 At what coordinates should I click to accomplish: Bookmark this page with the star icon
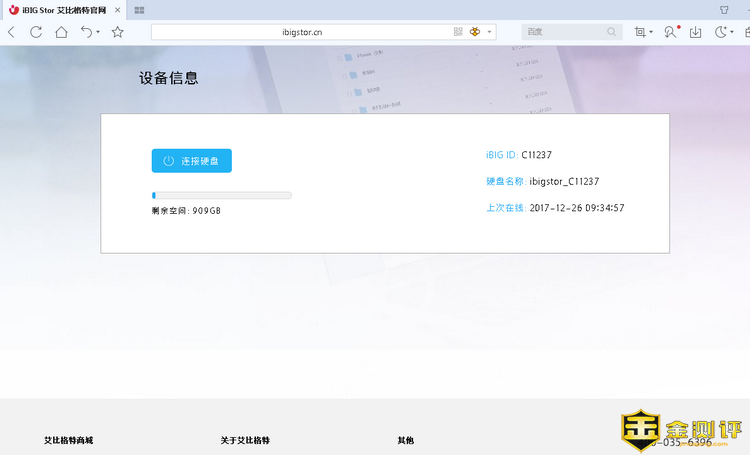point(117,32)
